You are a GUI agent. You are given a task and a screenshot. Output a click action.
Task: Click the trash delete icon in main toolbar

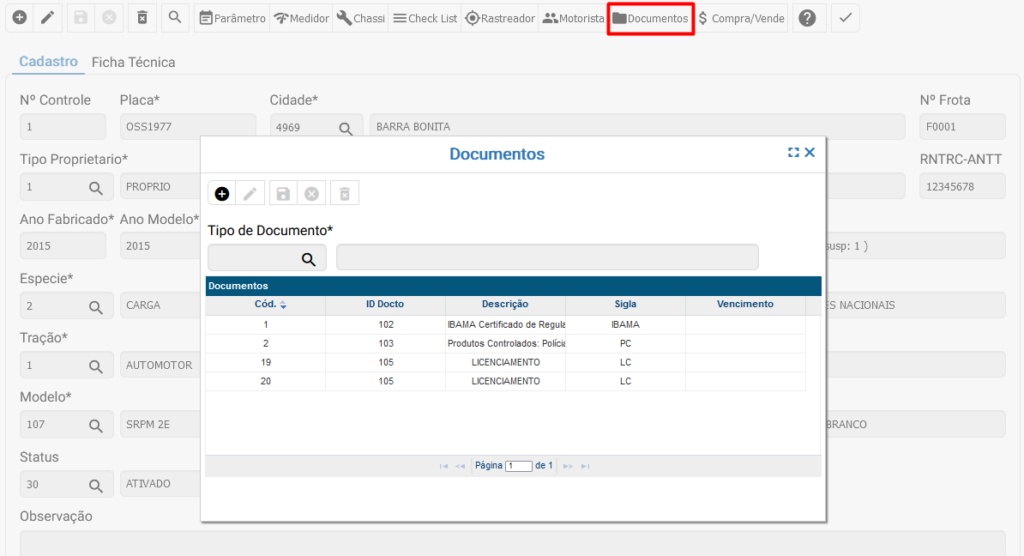(x=142, y=18)
